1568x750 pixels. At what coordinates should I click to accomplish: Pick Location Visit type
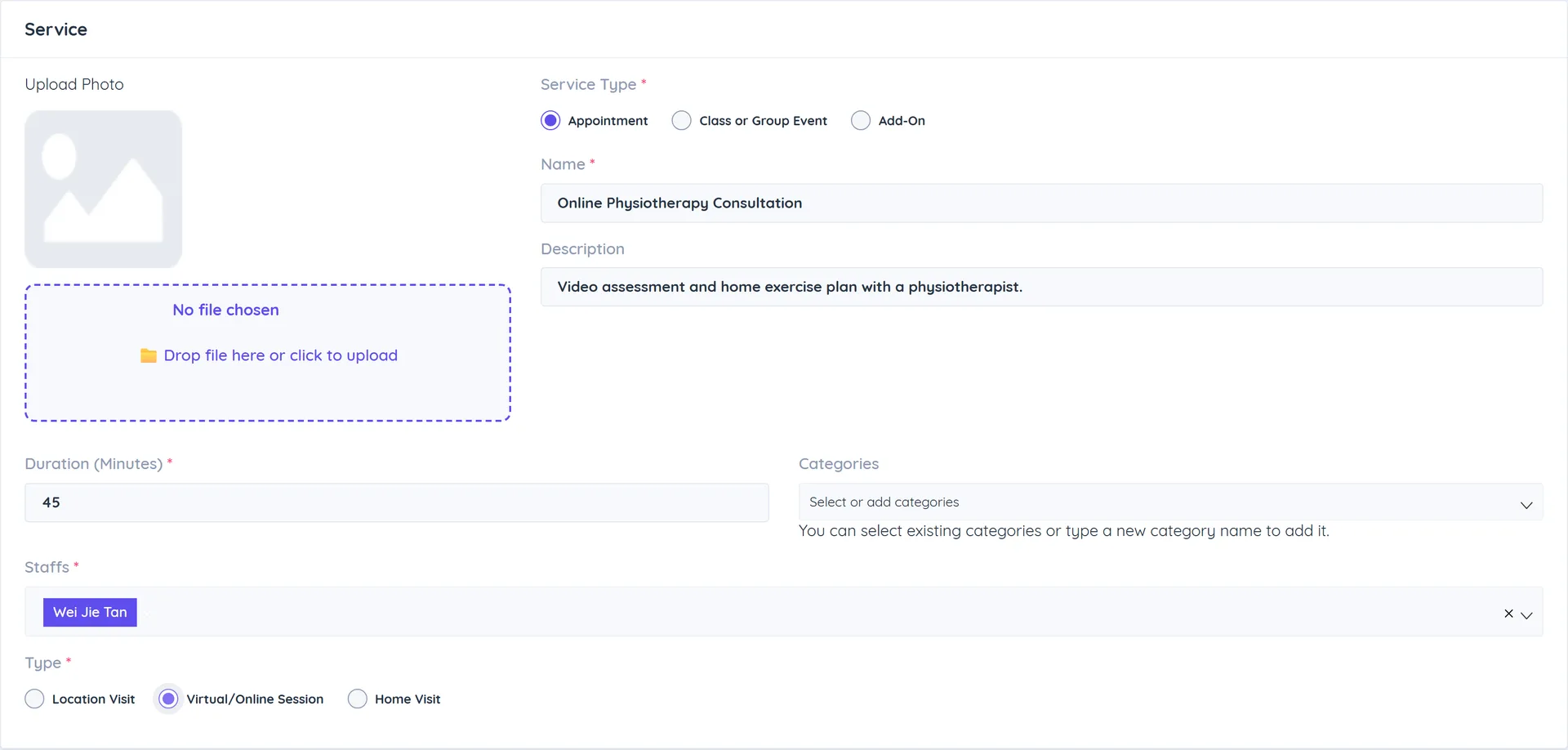(34, 699)
